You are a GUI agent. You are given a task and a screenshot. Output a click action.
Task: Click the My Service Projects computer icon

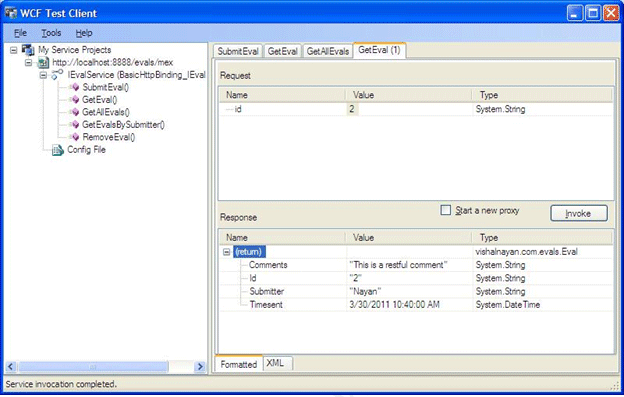pos(28,50)
